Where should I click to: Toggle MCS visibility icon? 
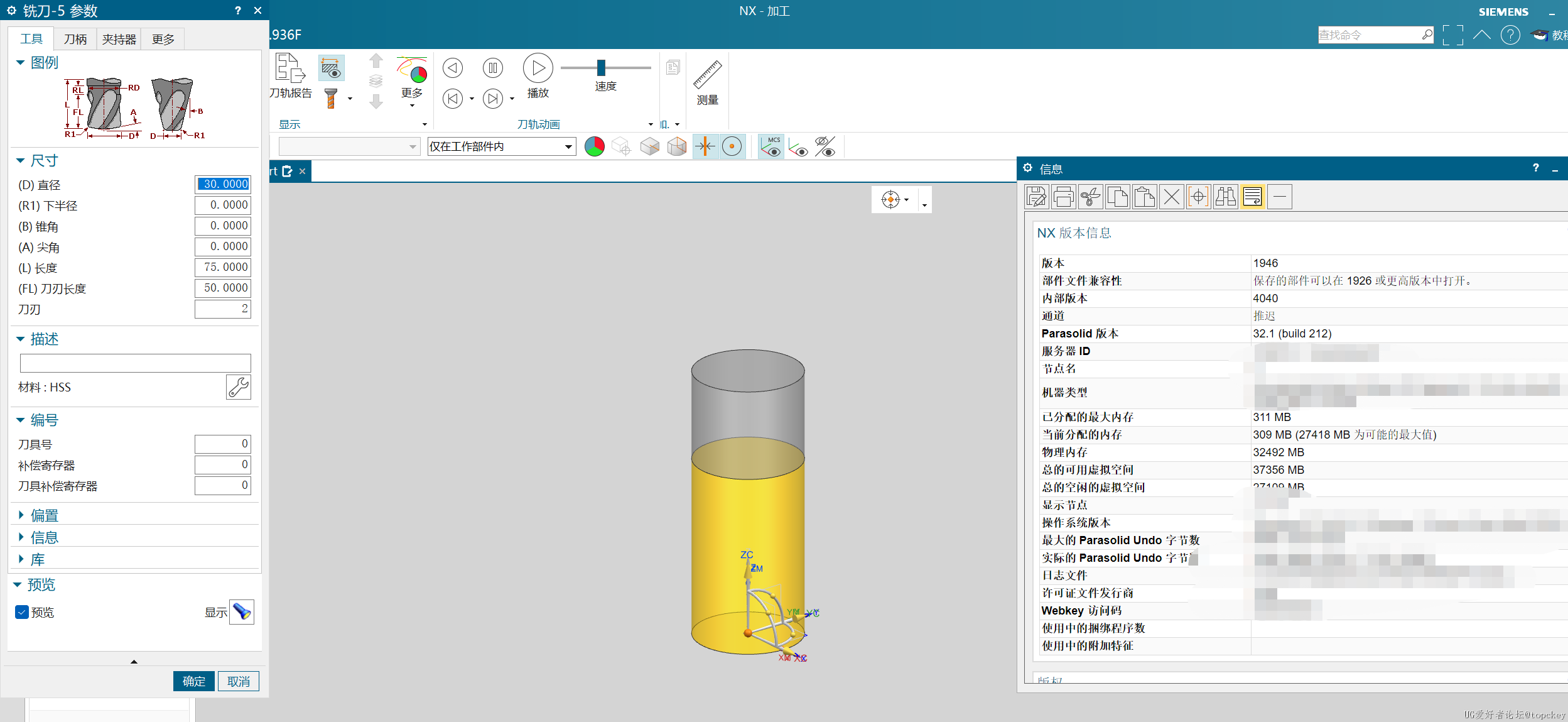tap(771, 146)
